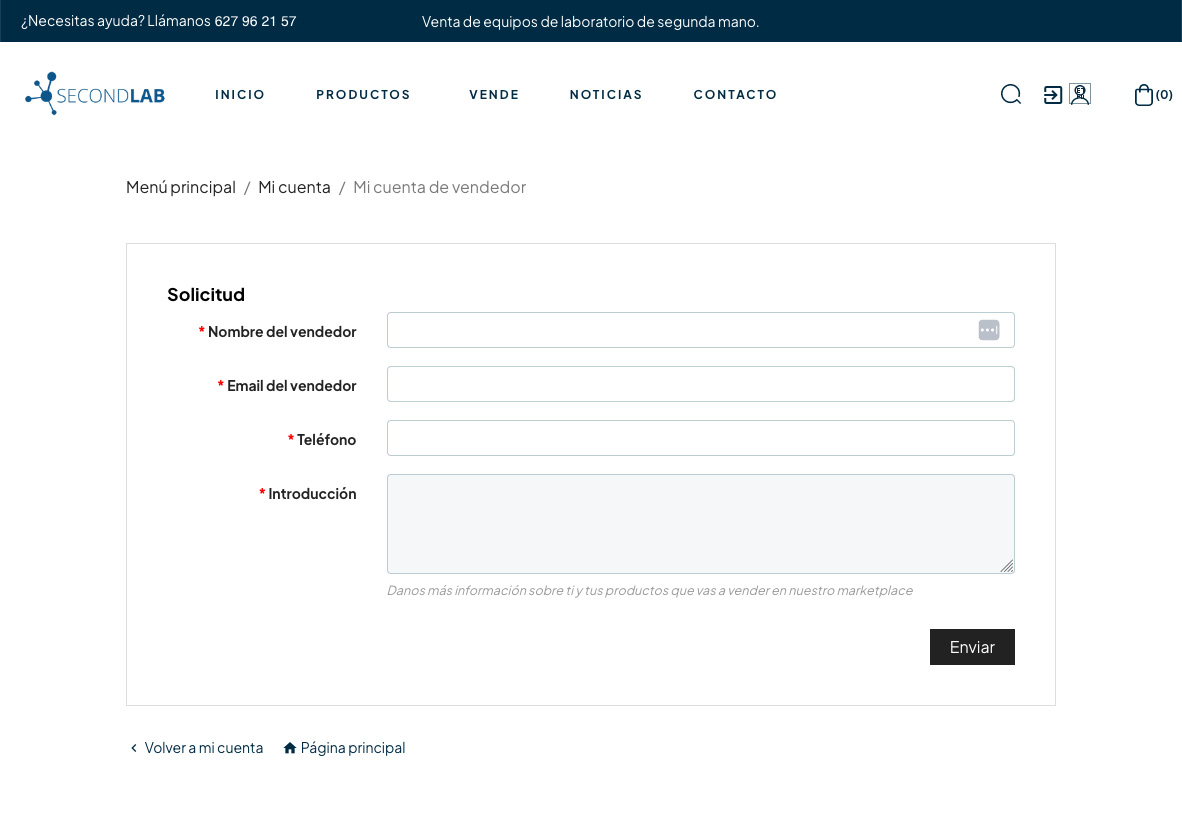The image size is (1182, 838).
Task: Click Menú principal breadcrumb link
Action: [x=181, y=187]
